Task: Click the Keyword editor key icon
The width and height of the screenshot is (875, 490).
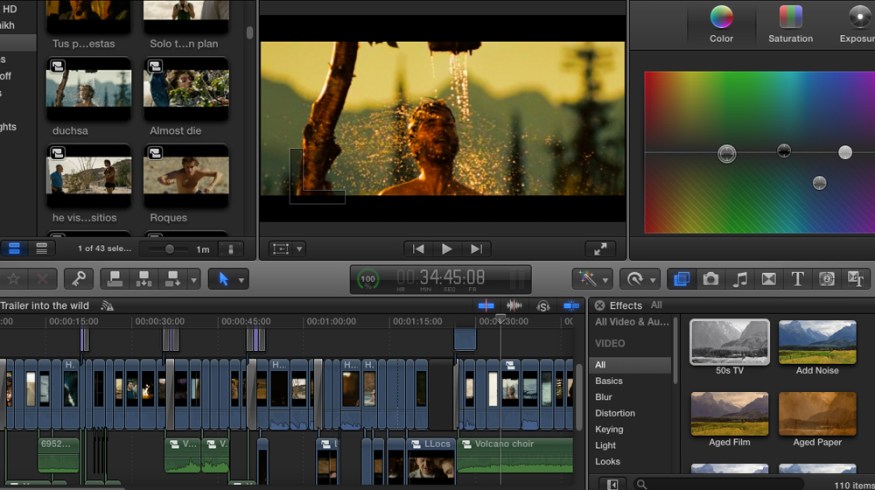Action: (79, 279)
